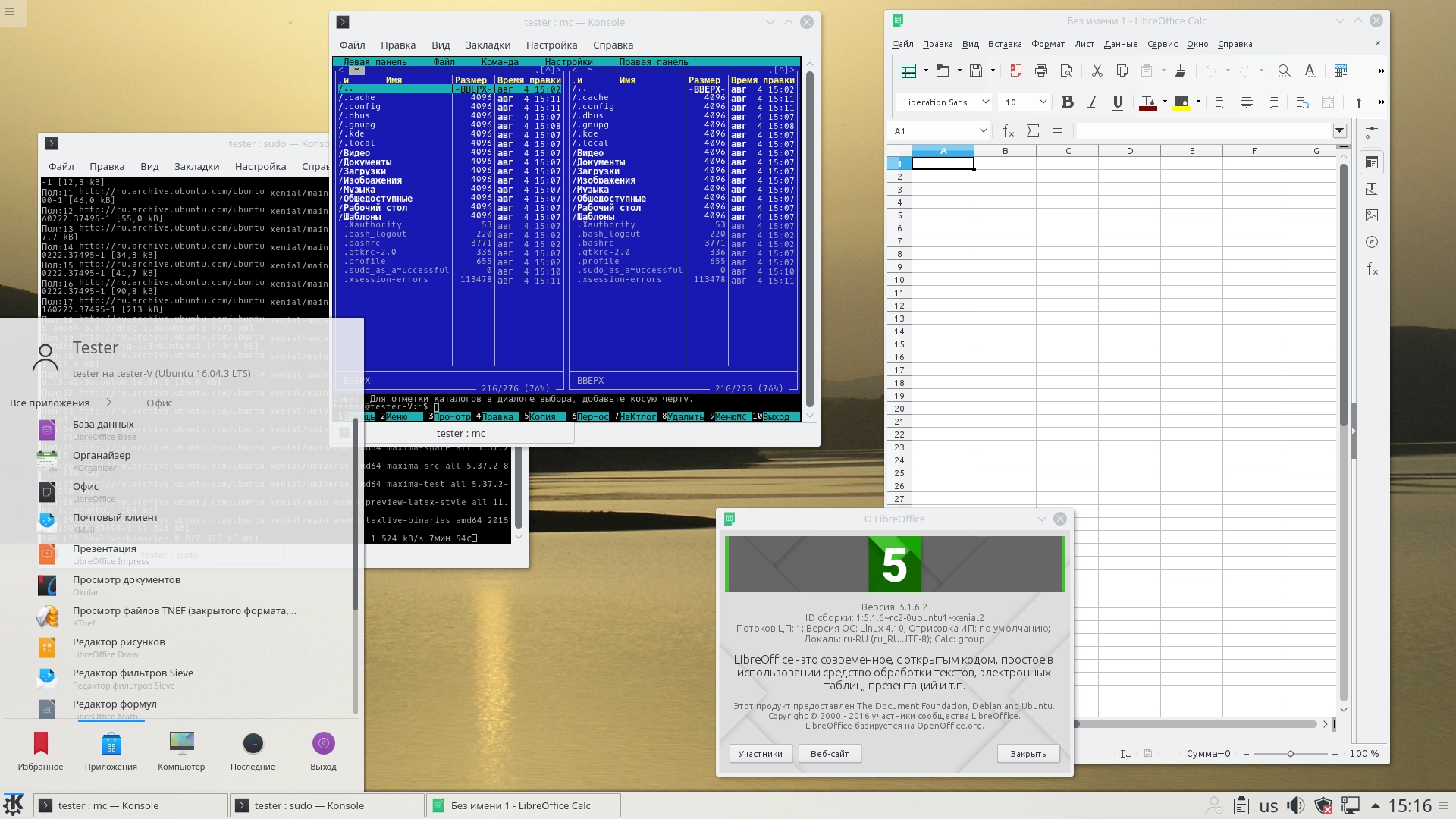Open background color dropdown arrow

pyautogui.click(x=1198, y=102)
